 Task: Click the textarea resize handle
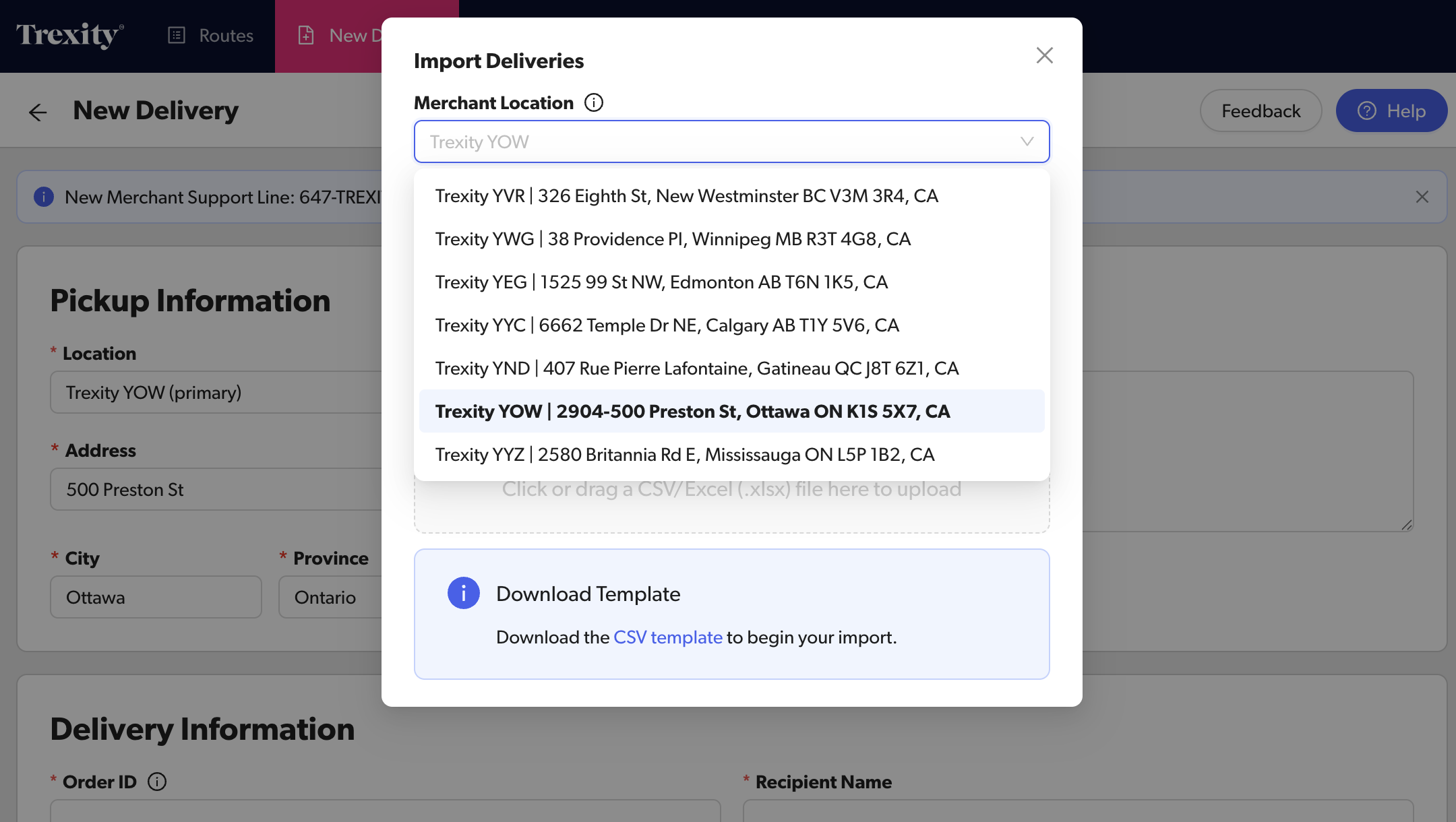point(1406,525)
